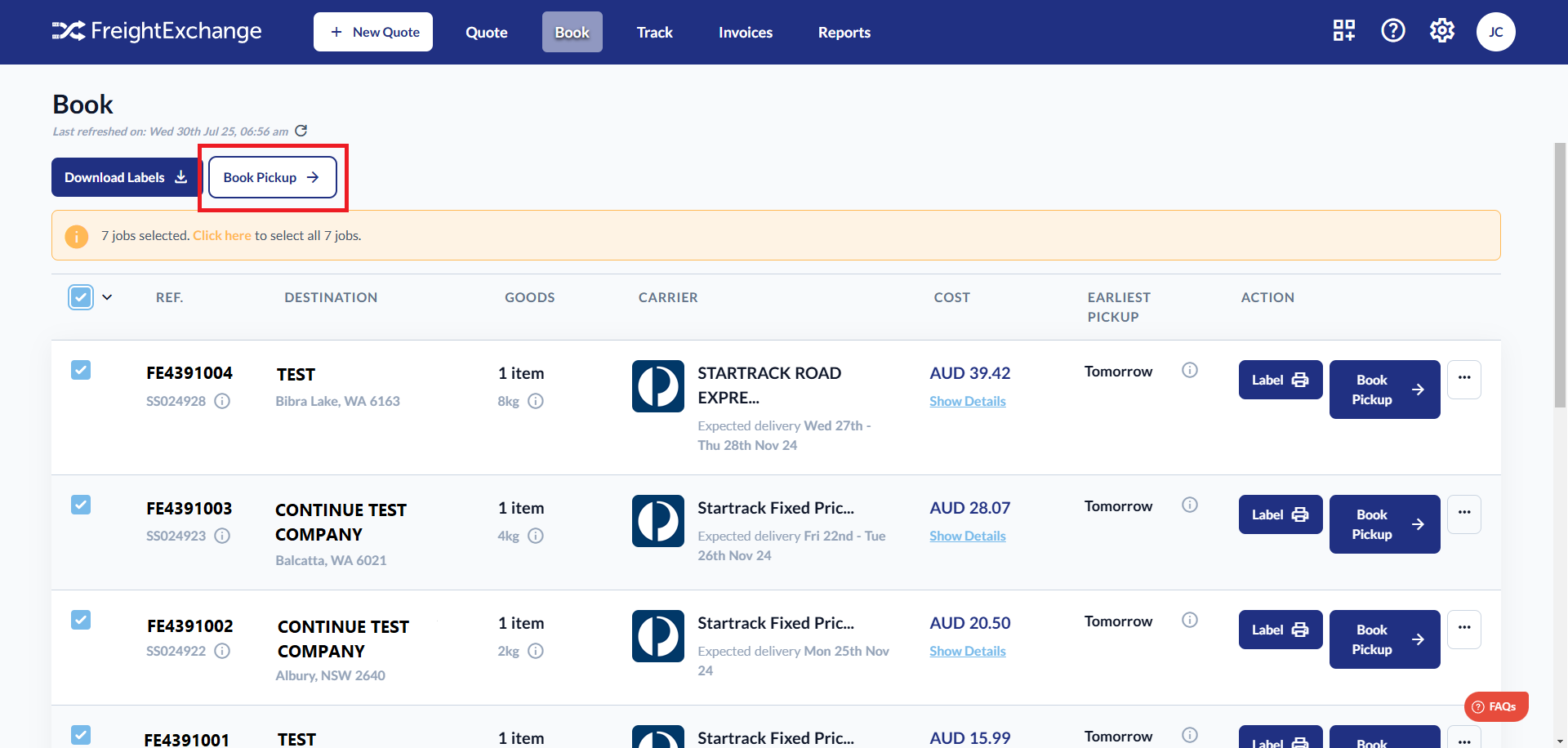Click pickup info icon for FE4391001
The height and width of the screenshot is (748, 1568).
tap(1190, 735)
